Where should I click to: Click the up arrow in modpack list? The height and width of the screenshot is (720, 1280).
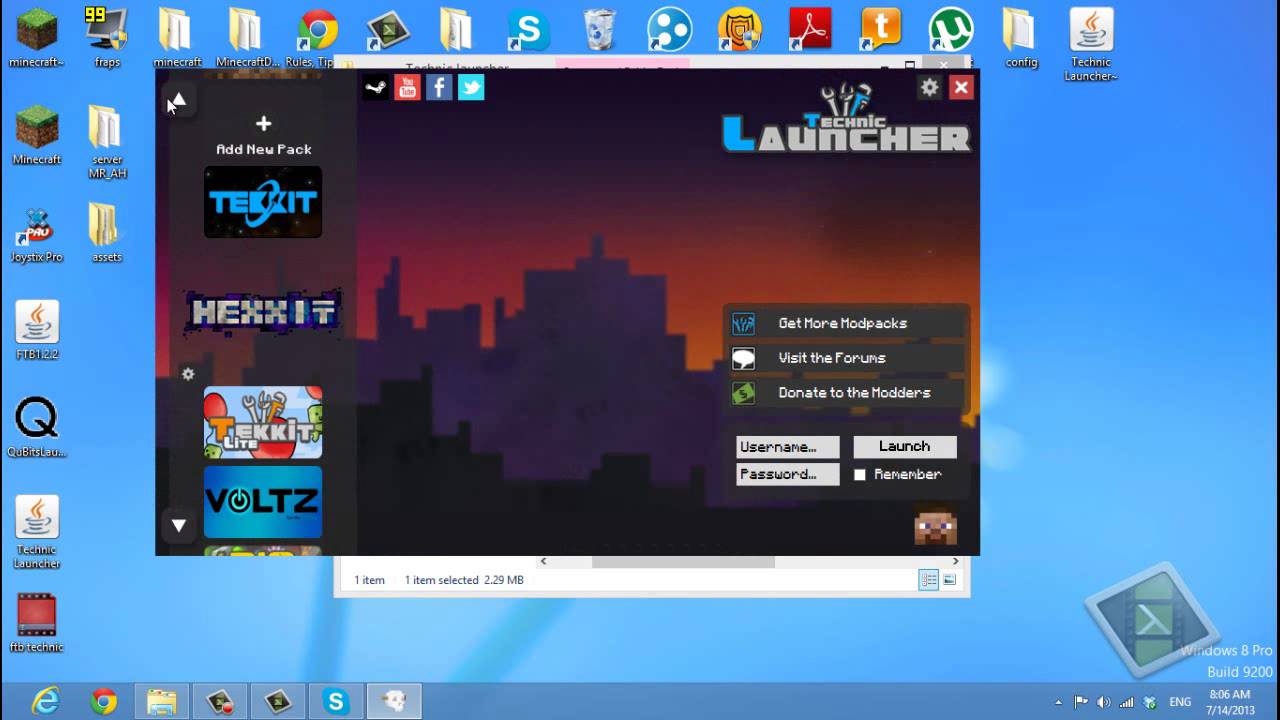(x=178, y=100)
